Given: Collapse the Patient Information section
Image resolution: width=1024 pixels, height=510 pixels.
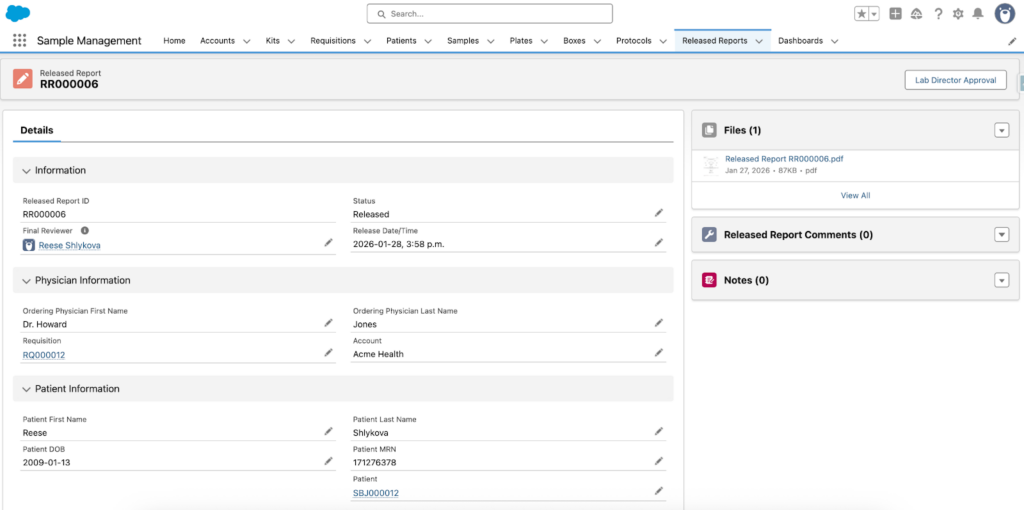Looking at the screenshot, I should coord(26,389).
